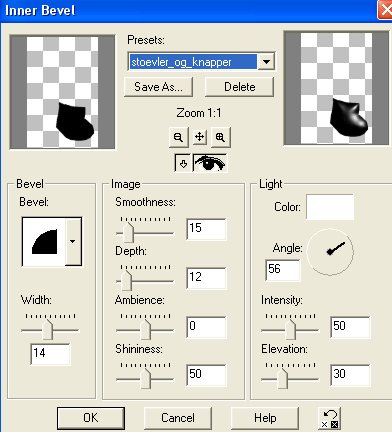The width and height of the screenshot is (392, 432).
Task: Click the zoom out magnifier icon
Action: tap(178, 137)
